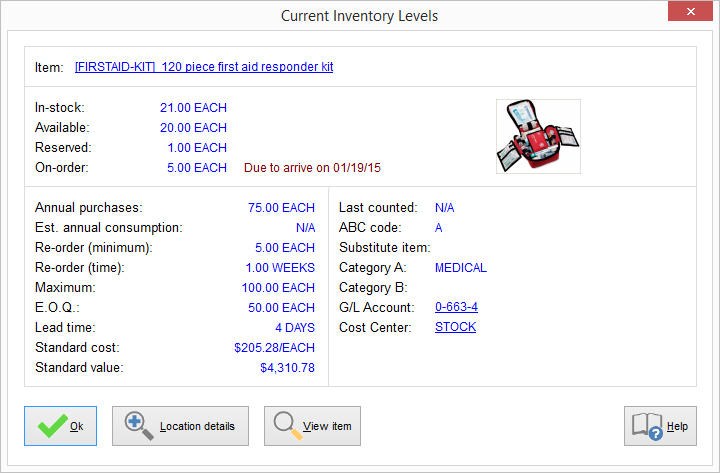Open G/L Account 0-663-4 link
Screen dimensions: 720x473
[x=456, y=307]
